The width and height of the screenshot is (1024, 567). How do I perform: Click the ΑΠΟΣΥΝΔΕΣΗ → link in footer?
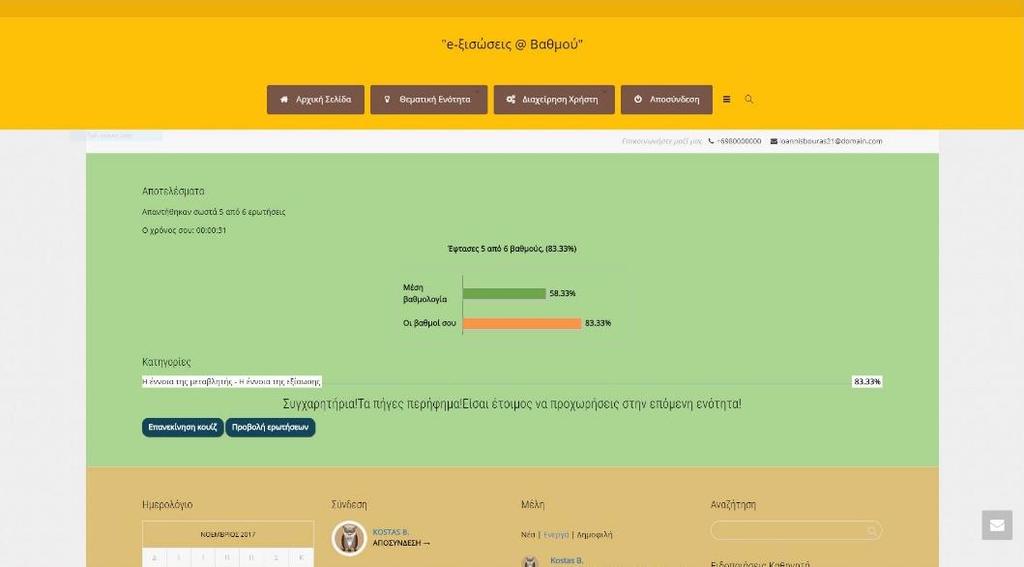click(402, 543)
